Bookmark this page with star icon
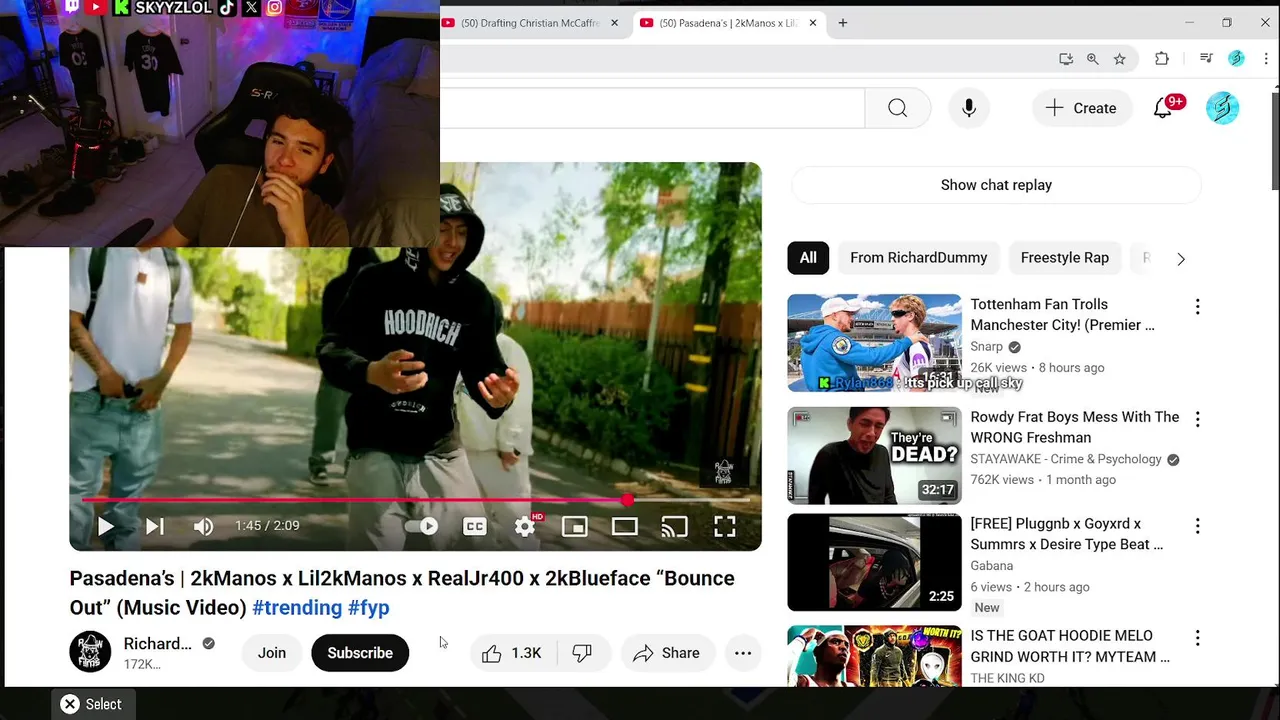Image resolution: width=1280 pixels, height=720 pixels. (1120, 59)
